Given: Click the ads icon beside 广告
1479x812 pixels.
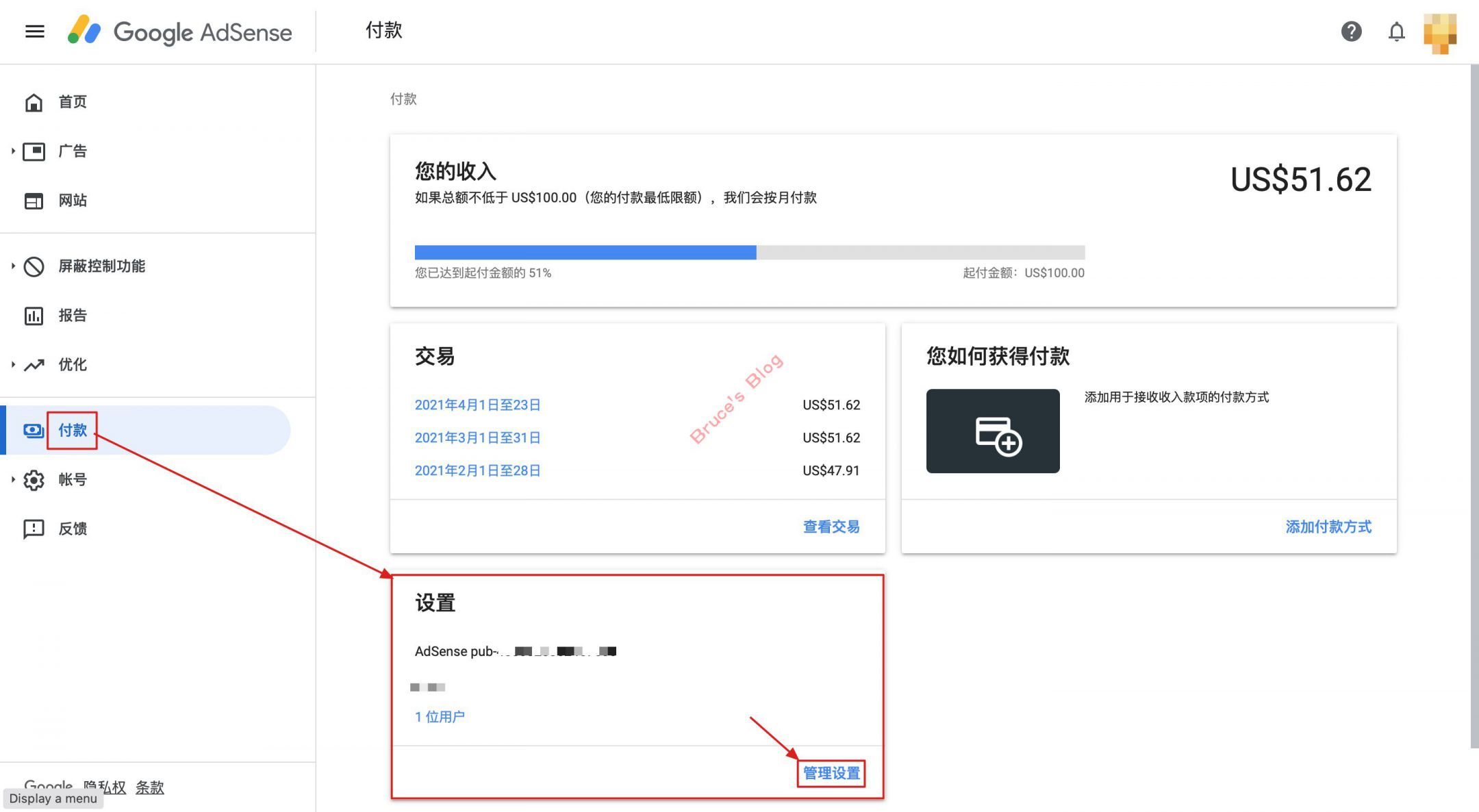Looking at the screenshot, I should point(34,151).
